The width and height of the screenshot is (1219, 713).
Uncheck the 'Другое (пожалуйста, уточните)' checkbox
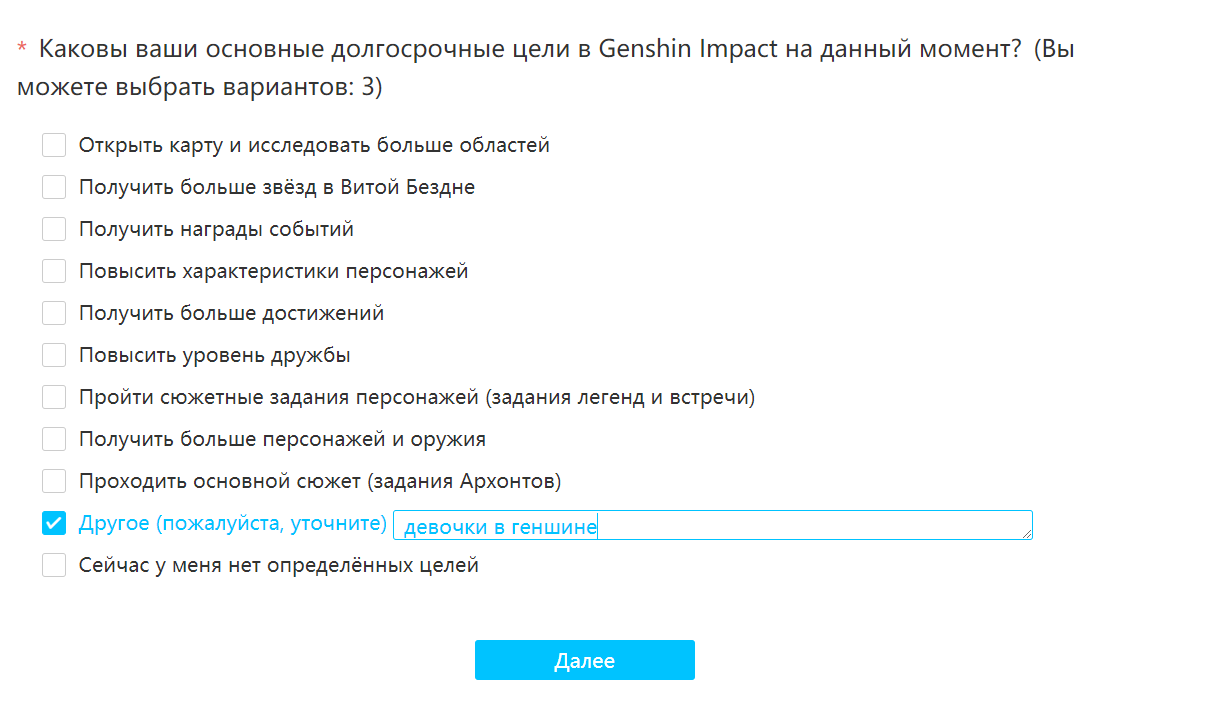pos(54,524)
